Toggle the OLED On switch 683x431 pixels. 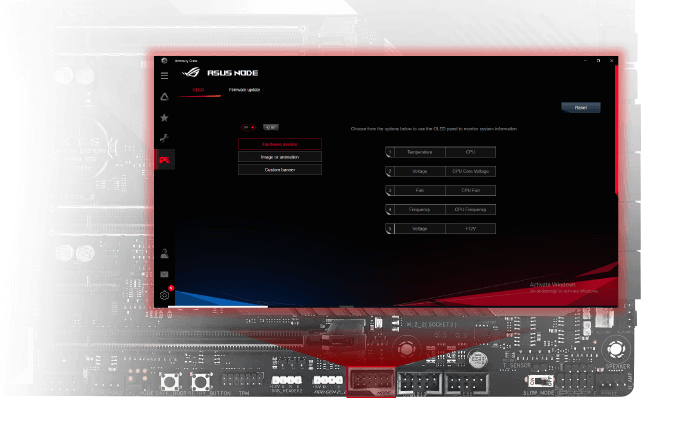[x=249, y=127]
